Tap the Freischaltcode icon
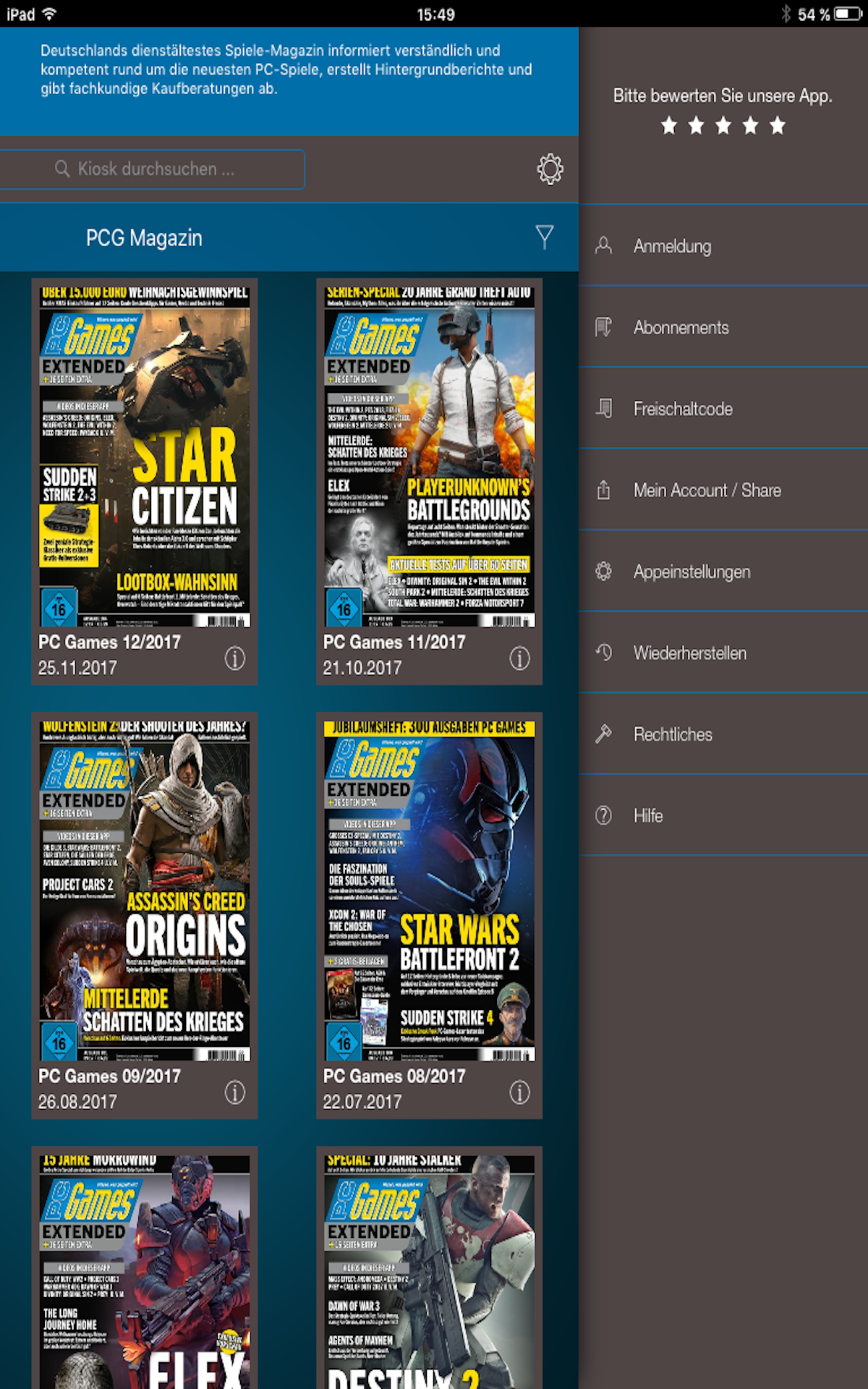The width and height of the screenshot is (868, 1389). click(603, 409)
